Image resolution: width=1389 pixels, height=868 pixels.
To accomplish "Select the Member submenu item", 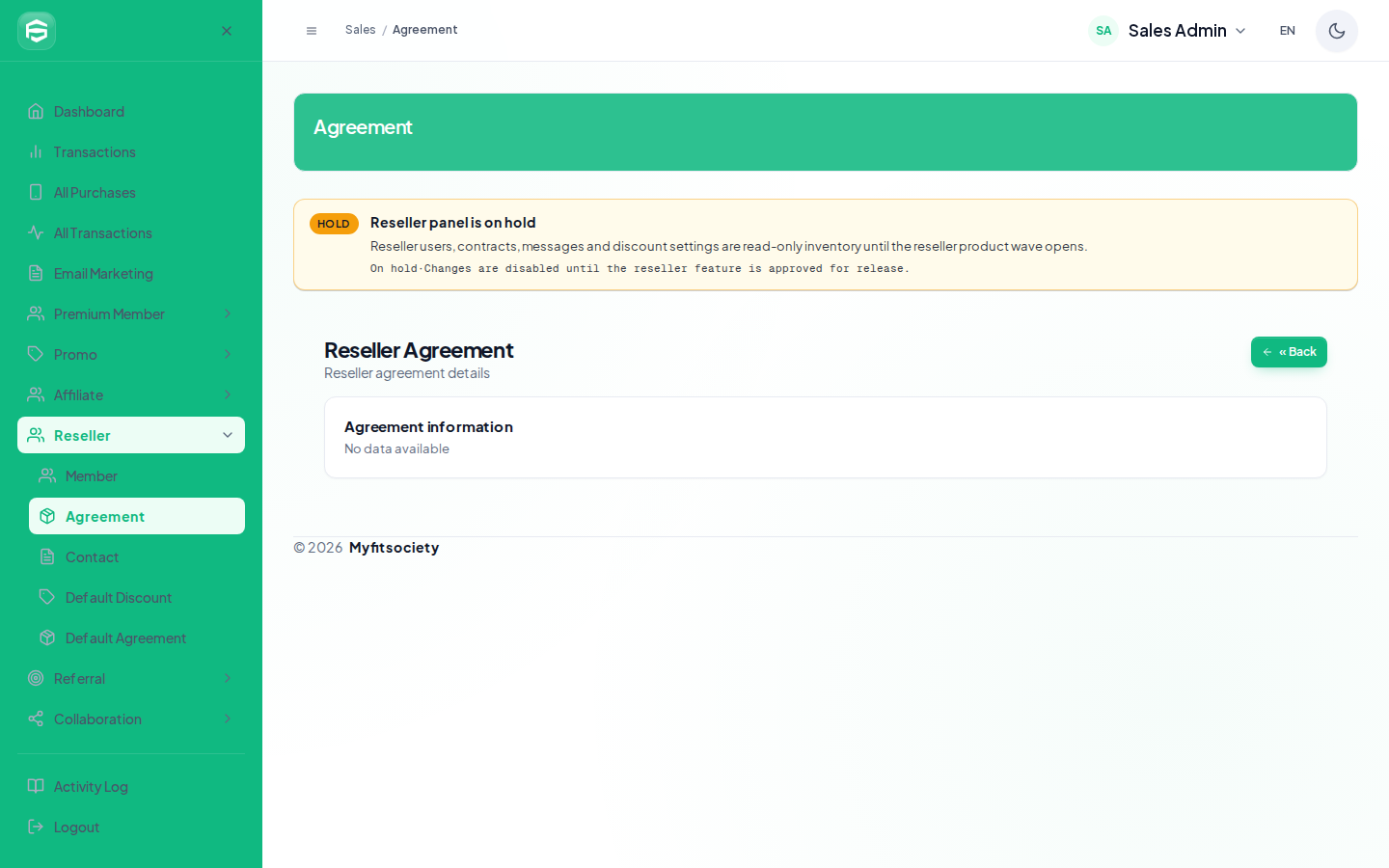I will 137,475.
